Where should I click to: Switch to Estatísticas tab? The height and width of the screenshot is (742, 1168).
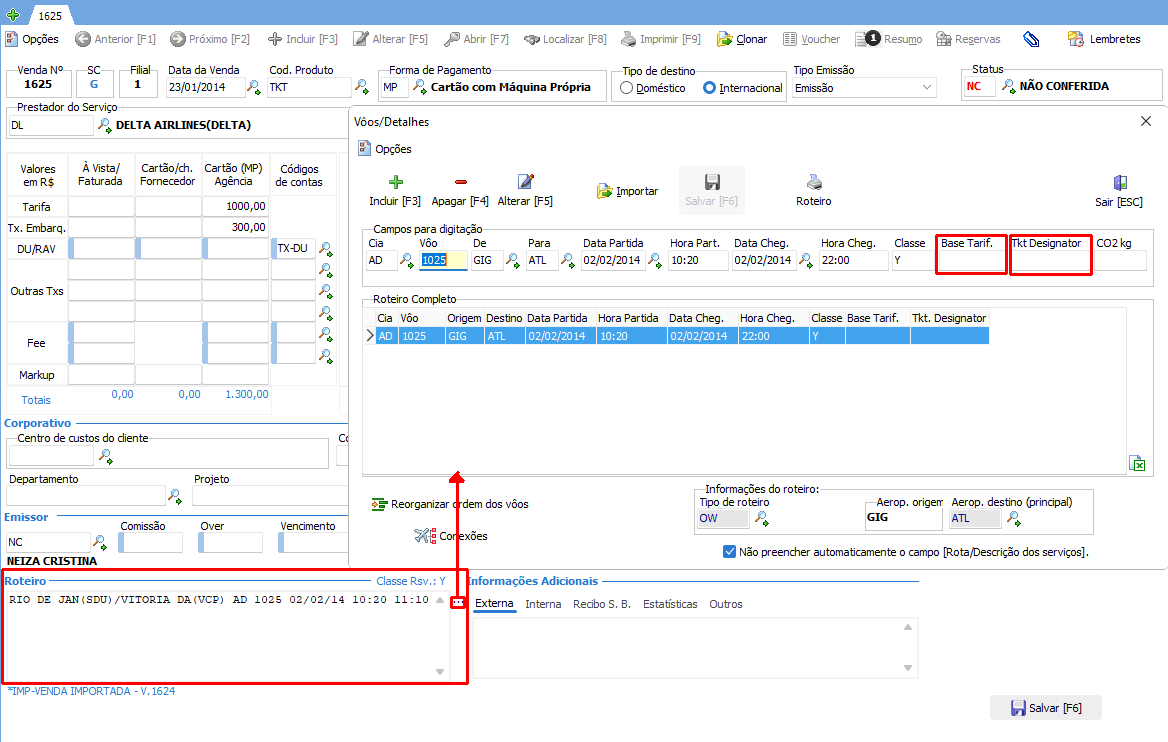pos(670,604)
